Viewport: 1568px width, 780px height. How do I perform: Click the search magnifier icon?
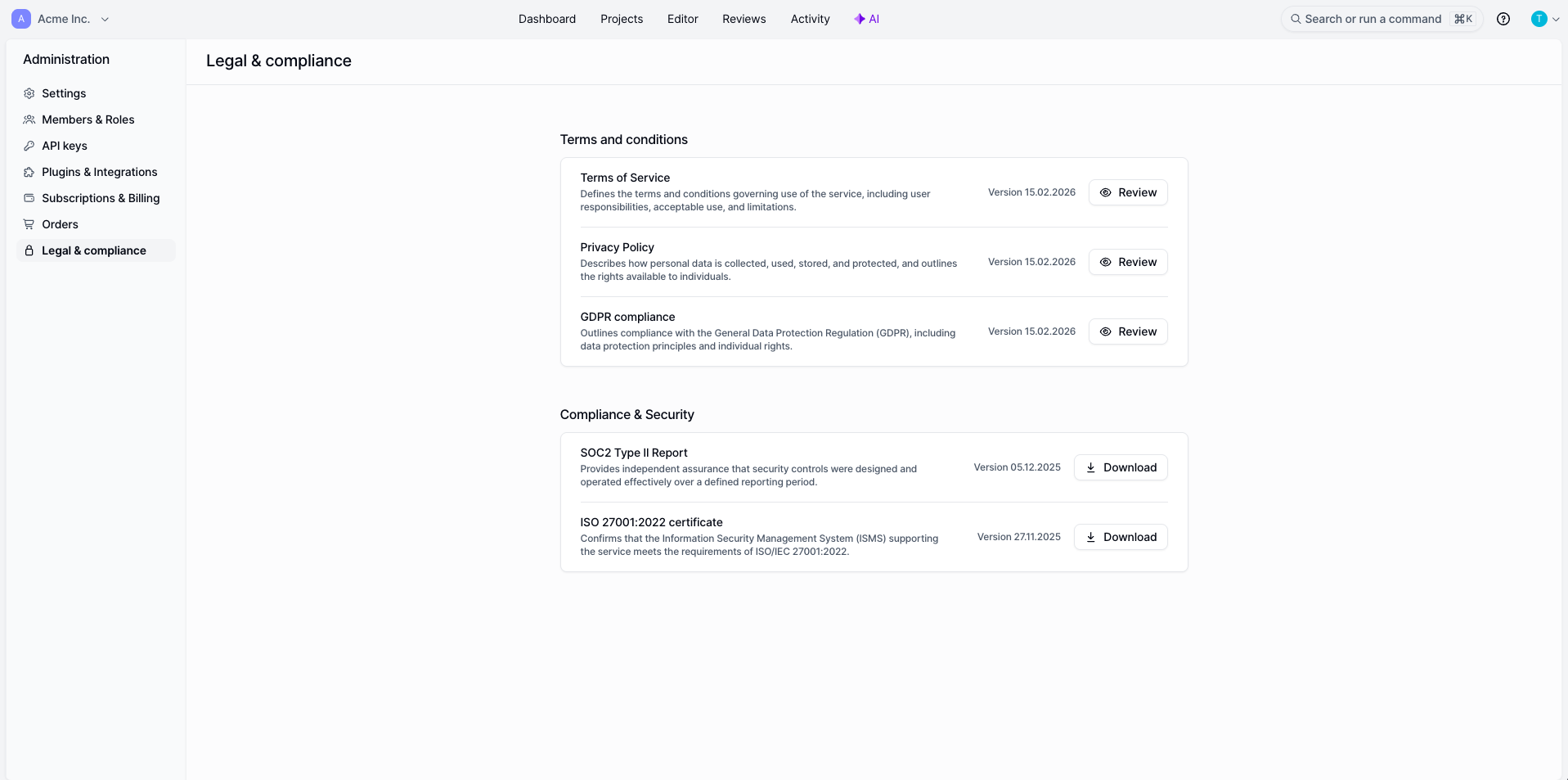1296,19
